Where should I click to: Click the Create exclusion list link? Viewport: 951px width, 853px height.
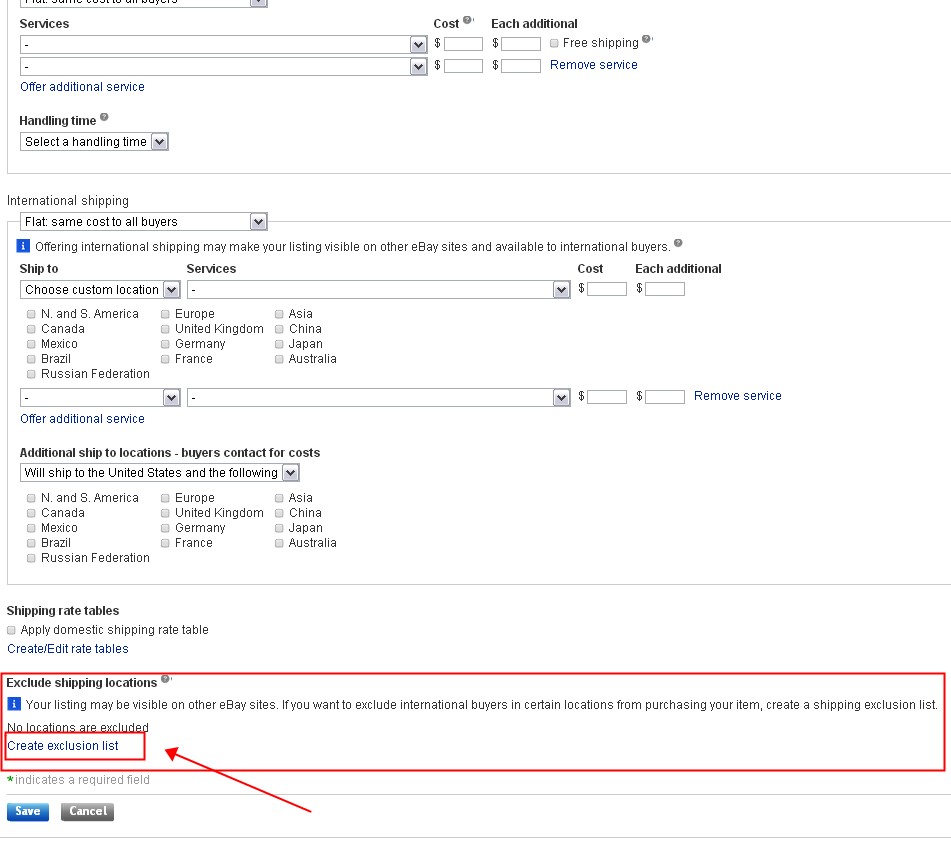pos(63,746)
